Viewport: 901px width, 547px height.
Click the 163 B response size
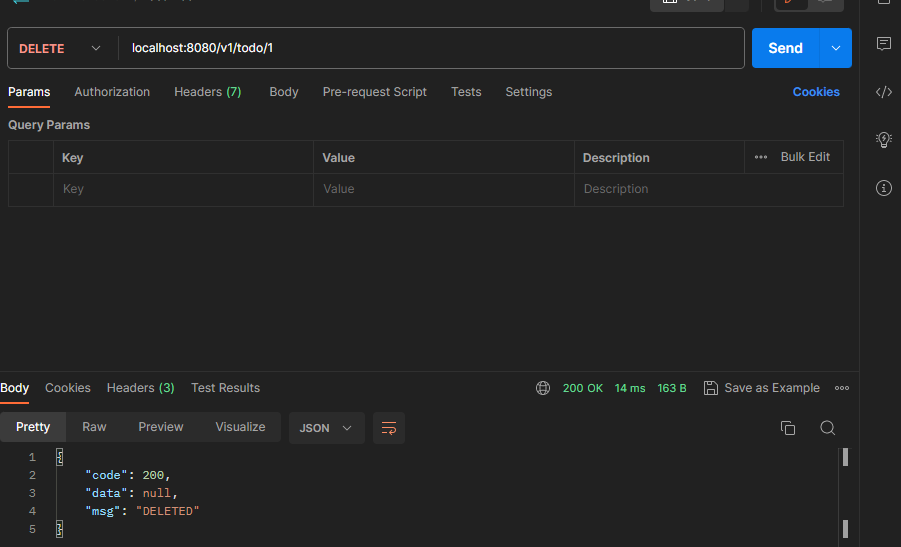(672, 388)
